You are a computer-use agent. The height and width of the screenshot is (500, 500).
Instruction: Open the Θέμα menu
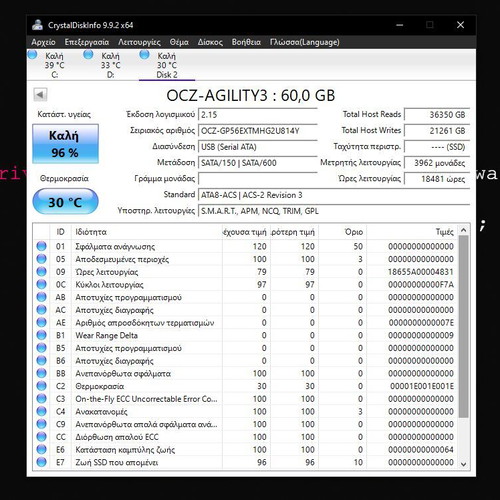pyautogui.click(x=179, y=42)
